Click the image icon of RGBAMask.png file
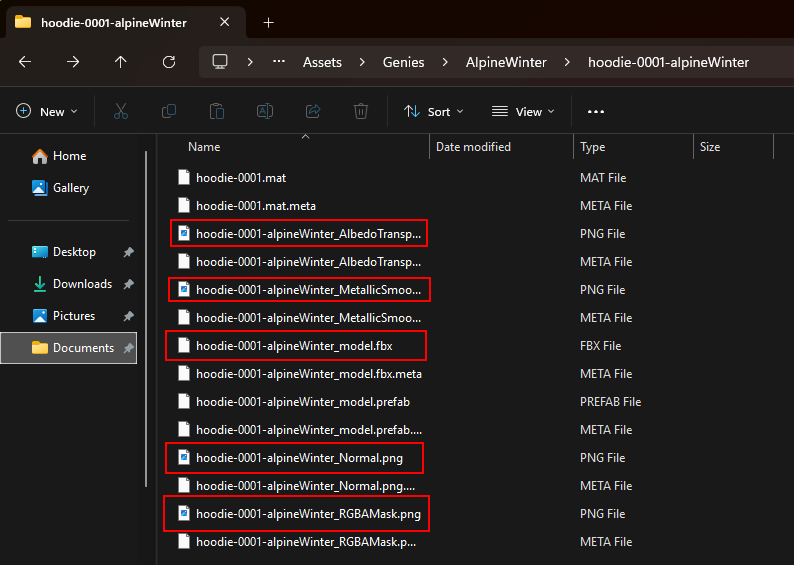 (x=184, y=513)
